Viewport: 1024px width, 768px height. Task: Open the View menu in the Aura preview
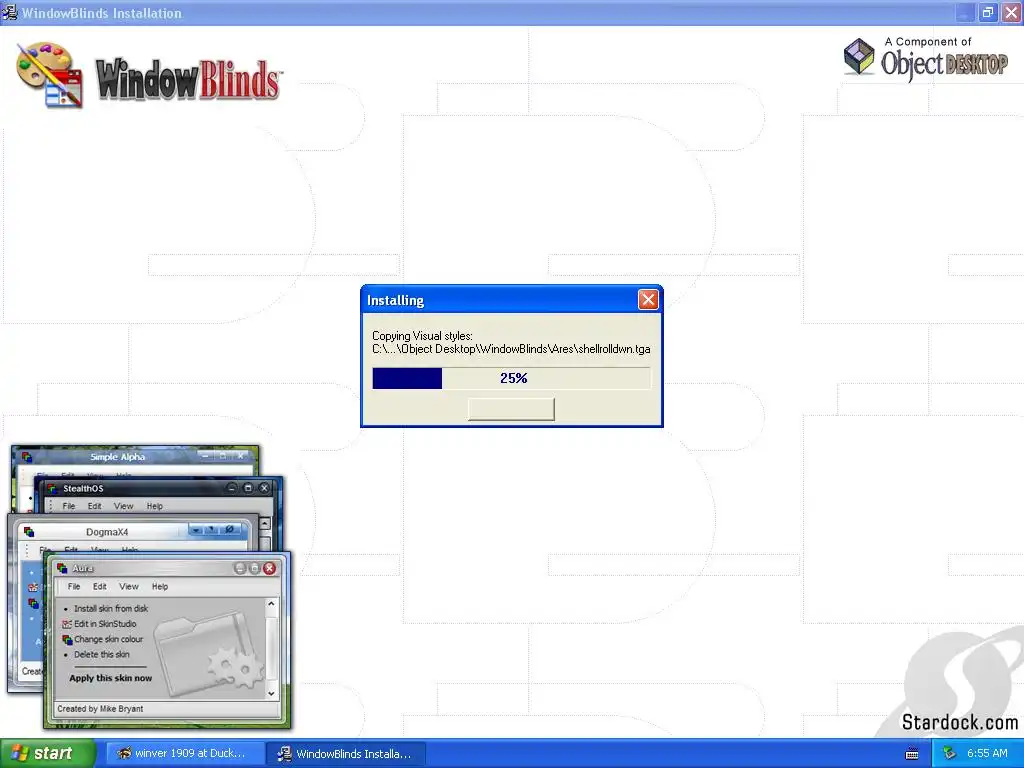(129, 586)
